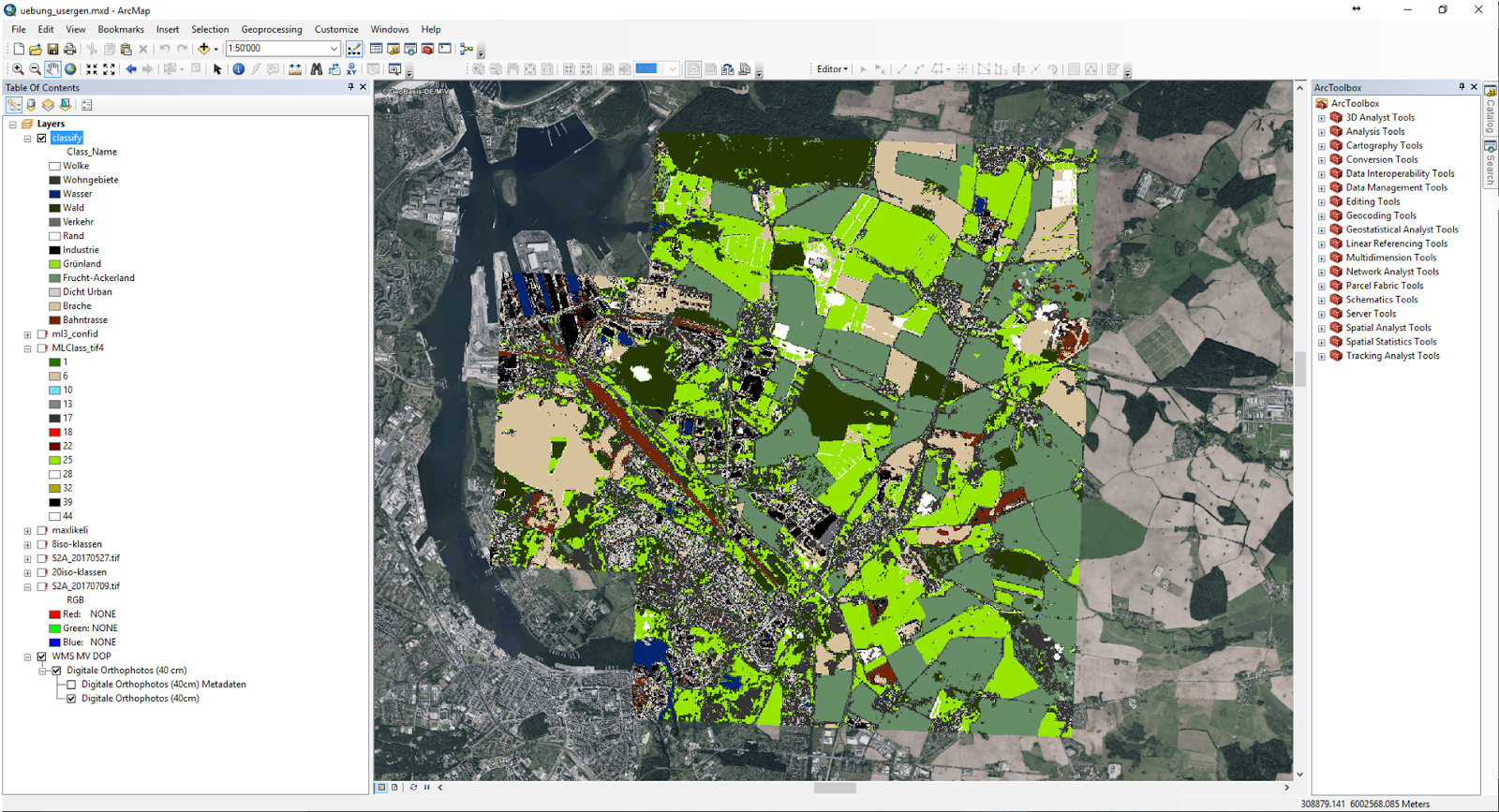Check Digitale Orthophotos (40cm) Metadaten sublayer
The width and height of the screenshot is (1499, 812).
[71, 685]
